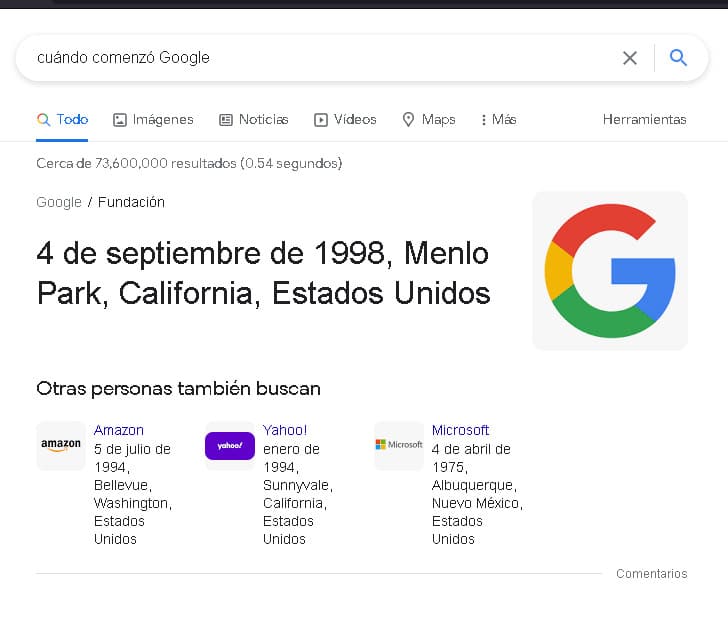Switch to the Imágenes tab
Viewport: 728px width, 628px height.
(x=153, y=120)
